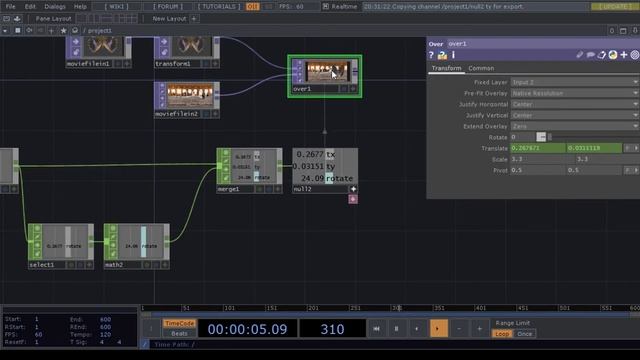Image resolution: width=640 pixels, height=360 pixels.
Task: Click the Translate Y green field
Action: click(594, 148)
